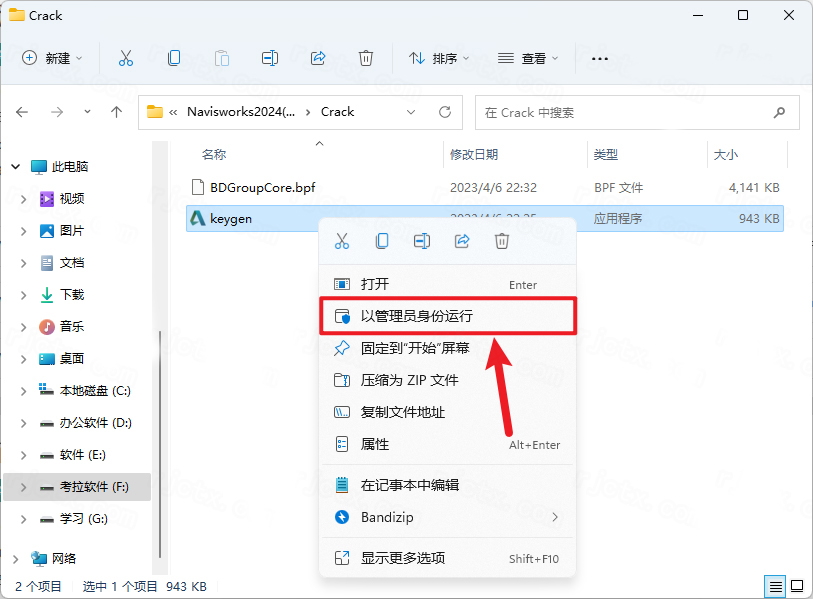Select 下载 in the navigation pane
The height and width of the screenshot is (599, 813).
pyautogui.click(x=72, y=295)
